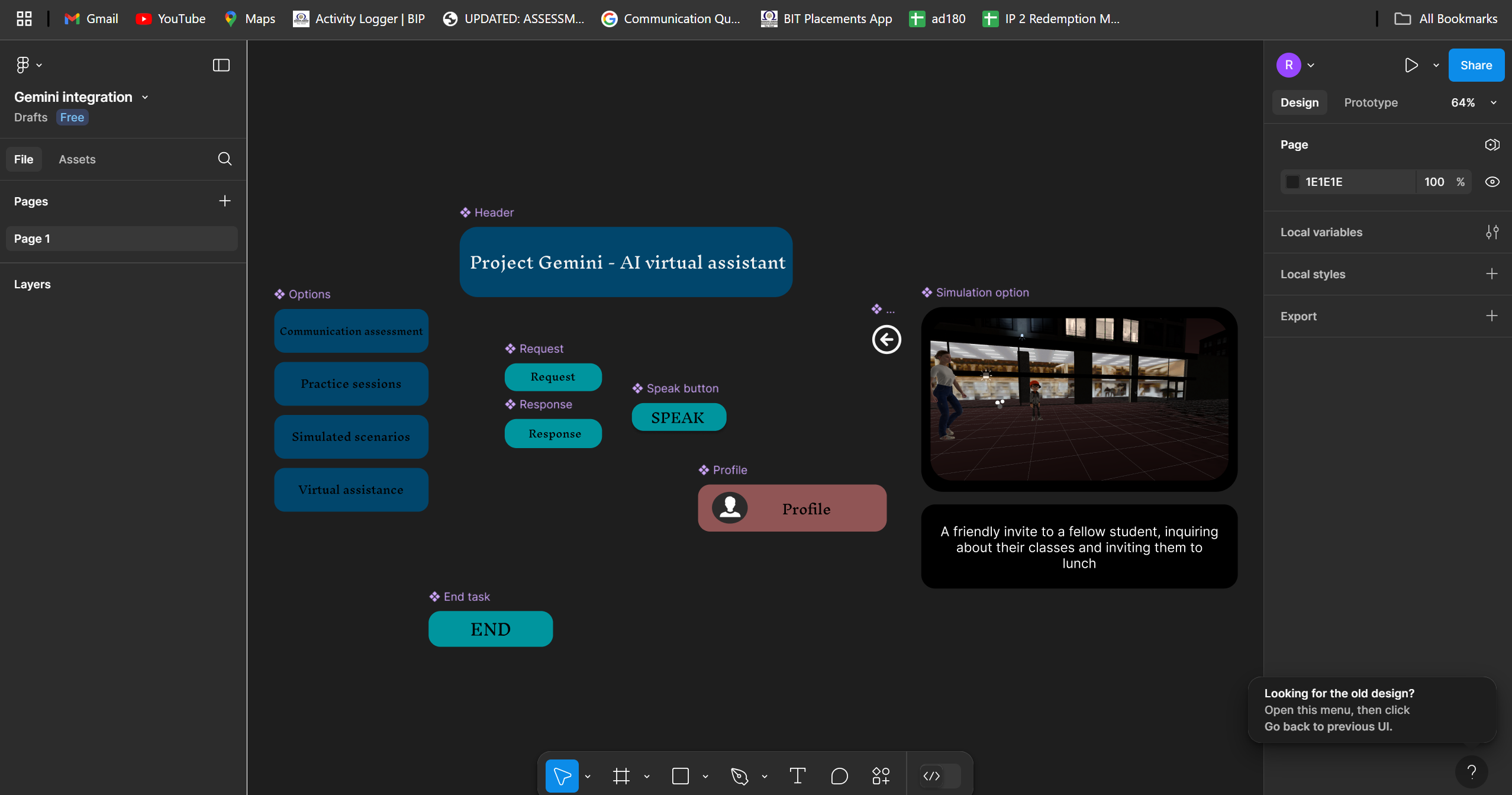Add a new page with plus button
Screen dimensions: 1512x795
(224, 201)
